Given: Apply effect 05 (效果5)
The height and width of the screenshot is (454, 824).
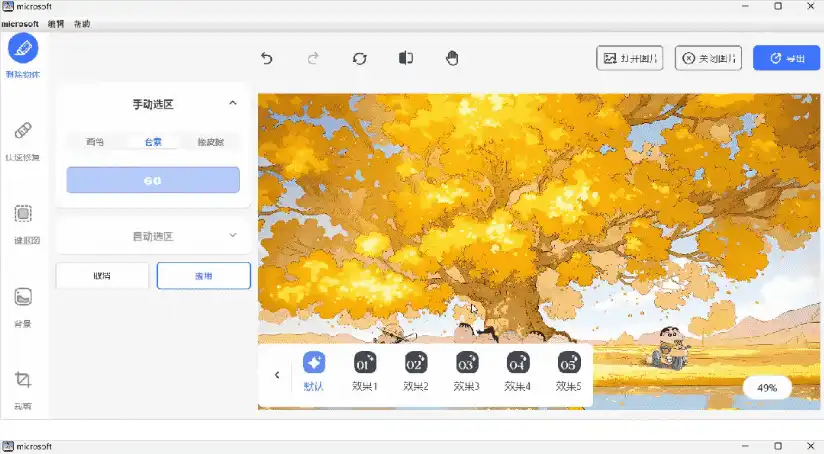Looking at the screenshot, I should point(569,372).
